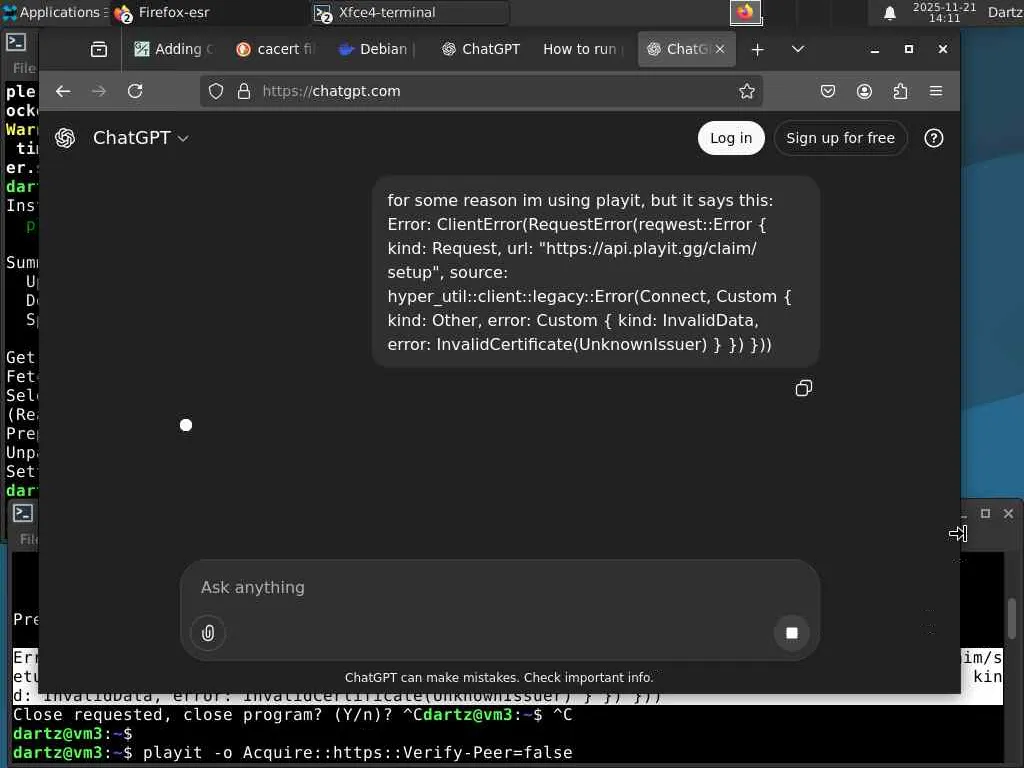Open the ChatGPT model selector dropdown
Screen dimensions: 1024x768
tap(140, 138)
